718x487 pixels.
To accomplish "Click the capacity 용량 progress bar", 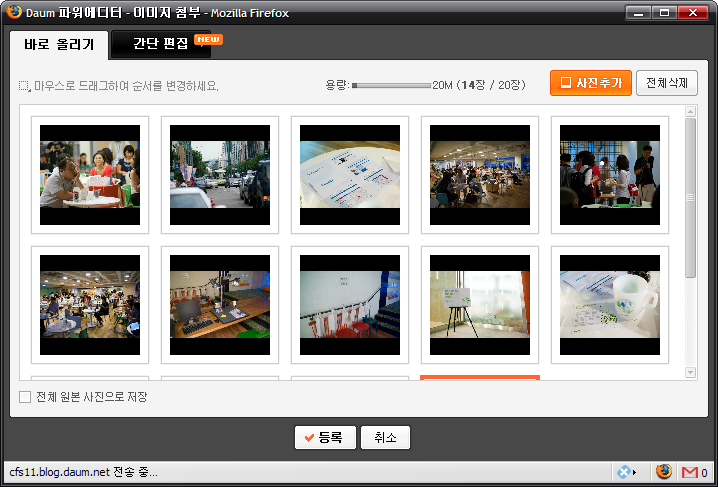I will (391, 85).
